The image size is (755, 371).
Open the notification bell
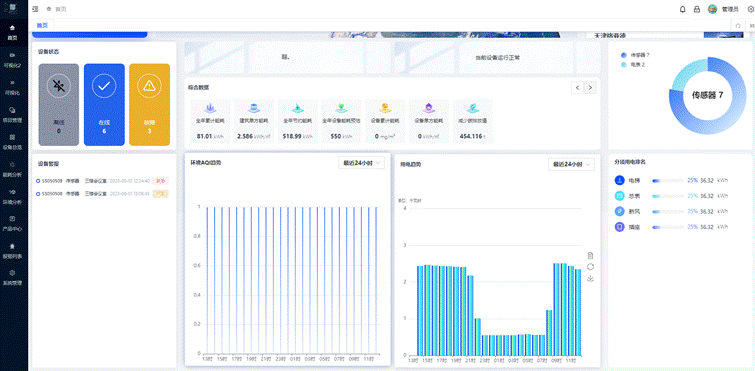(682, 9)
